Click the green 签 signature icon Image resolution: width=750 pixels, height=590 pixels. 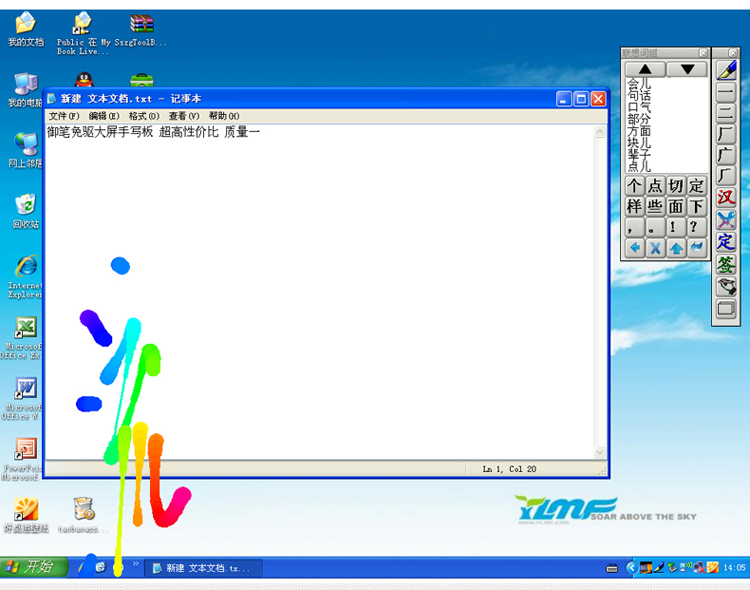click(726, 264)
